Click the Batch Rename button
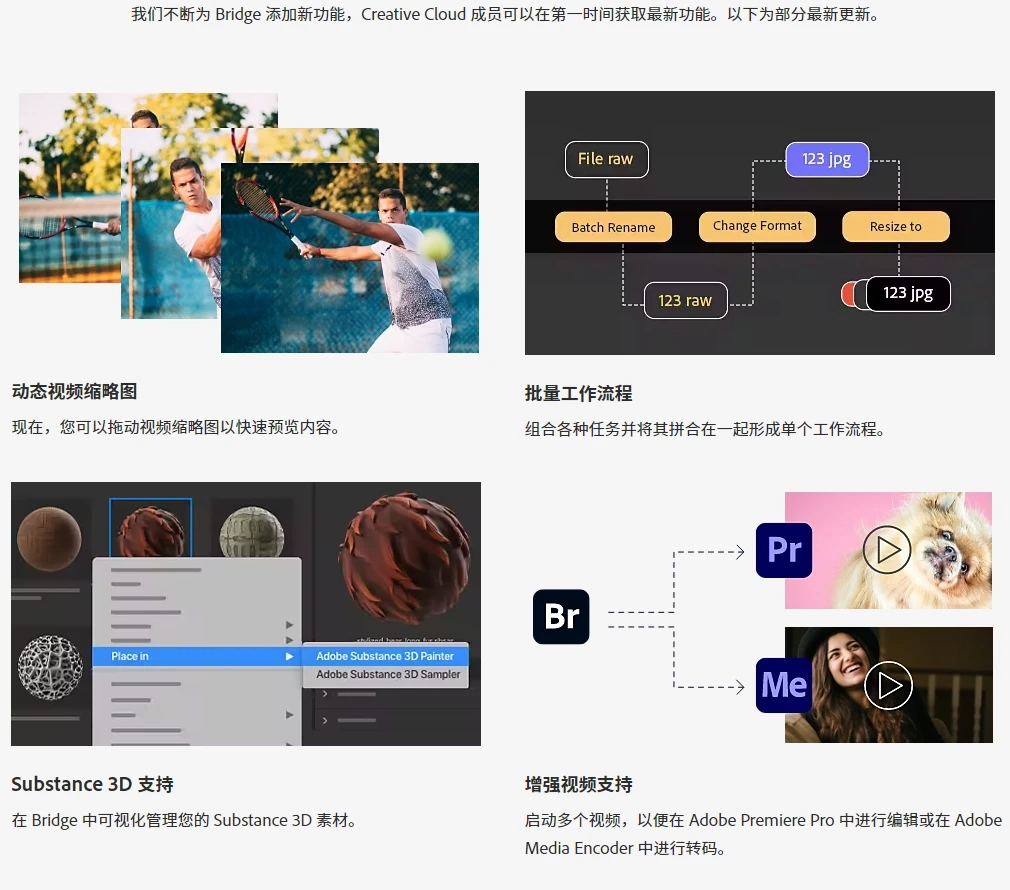 click(613, 227)
